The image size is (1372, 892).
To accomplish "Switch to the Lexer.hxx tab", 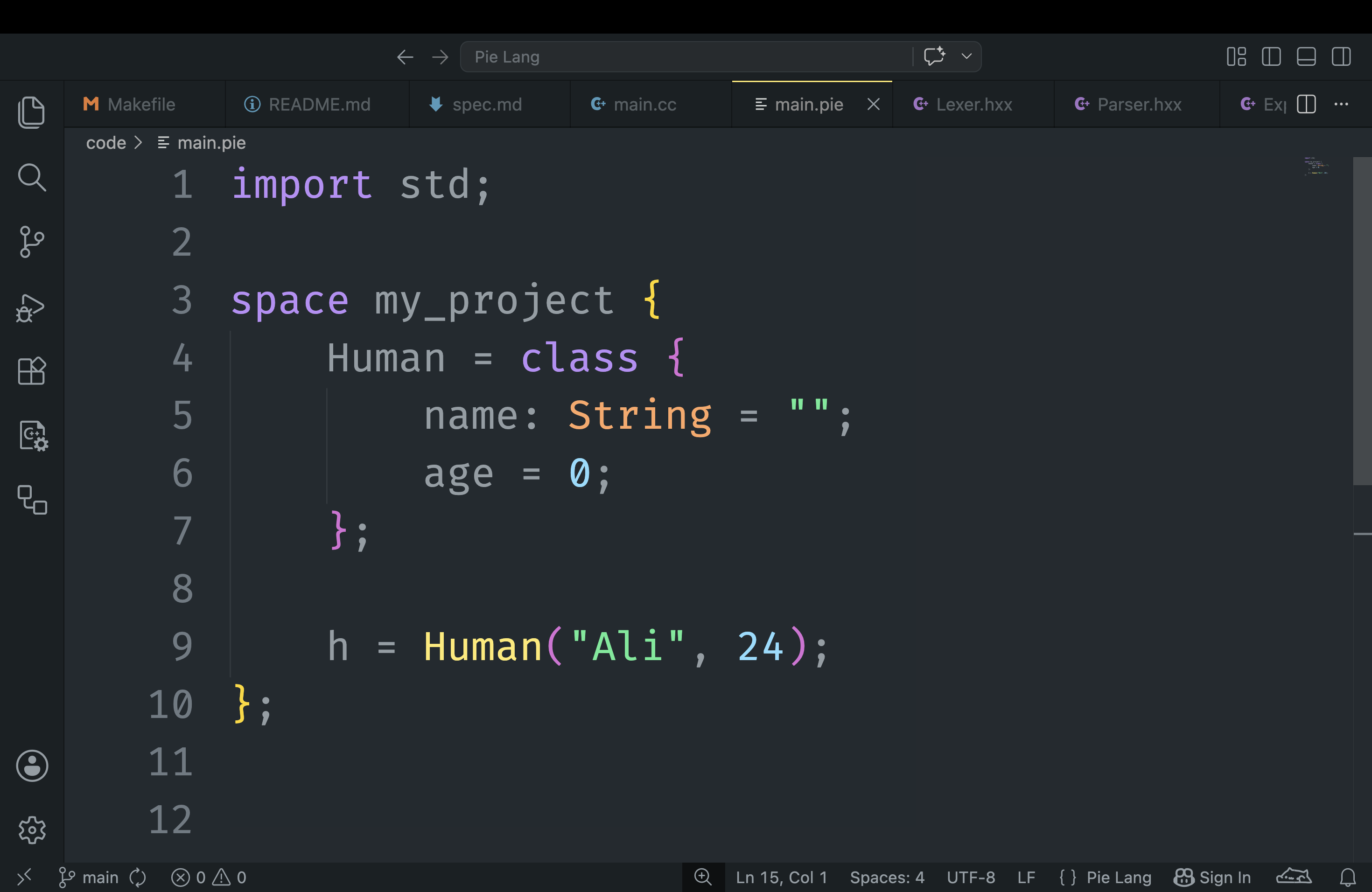I will coord(973,105).
